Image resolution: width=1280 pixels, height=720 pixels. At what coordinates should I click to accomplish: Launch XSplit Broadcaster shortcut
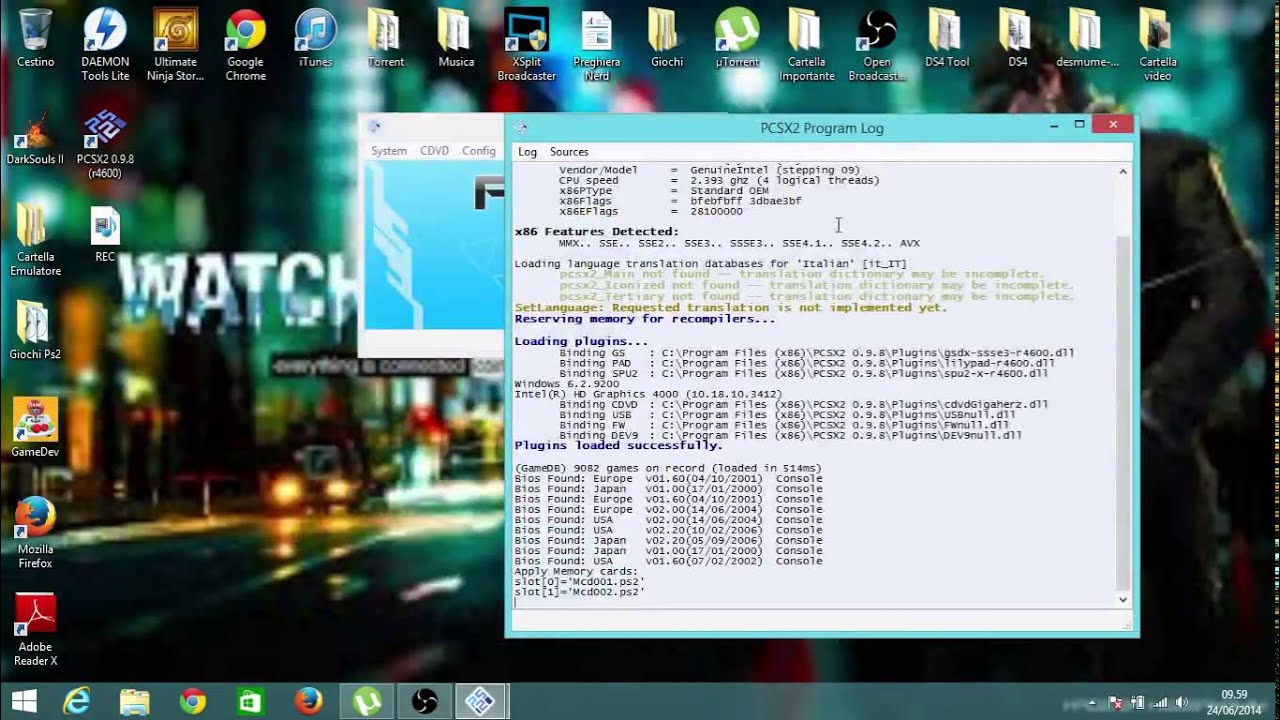(526, 45)
